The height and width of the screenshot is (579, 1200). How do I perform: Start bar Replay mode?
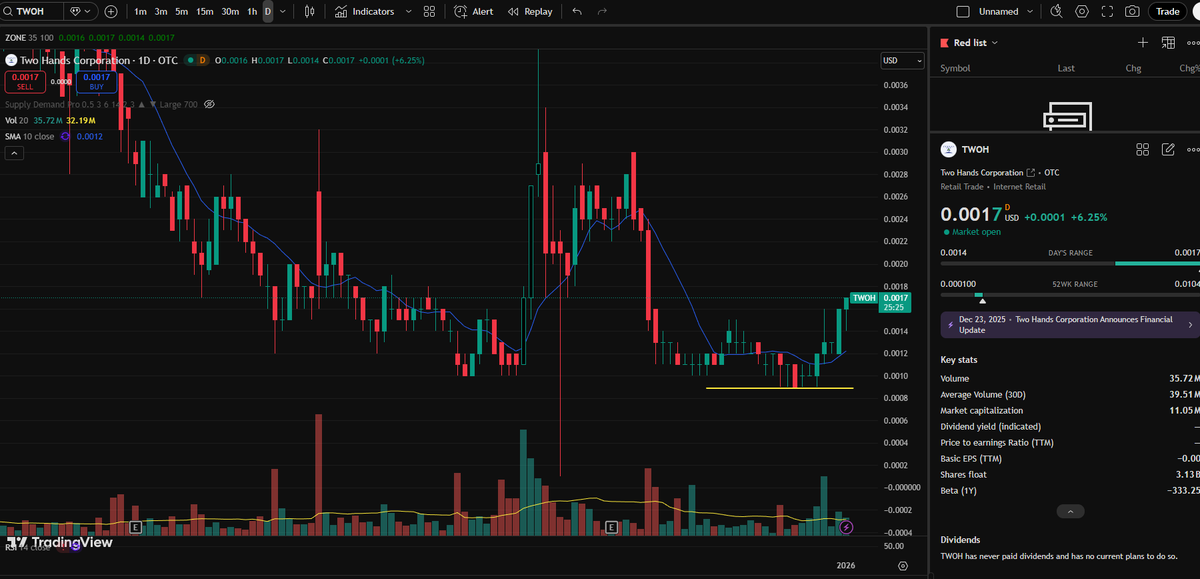[530, 12]
